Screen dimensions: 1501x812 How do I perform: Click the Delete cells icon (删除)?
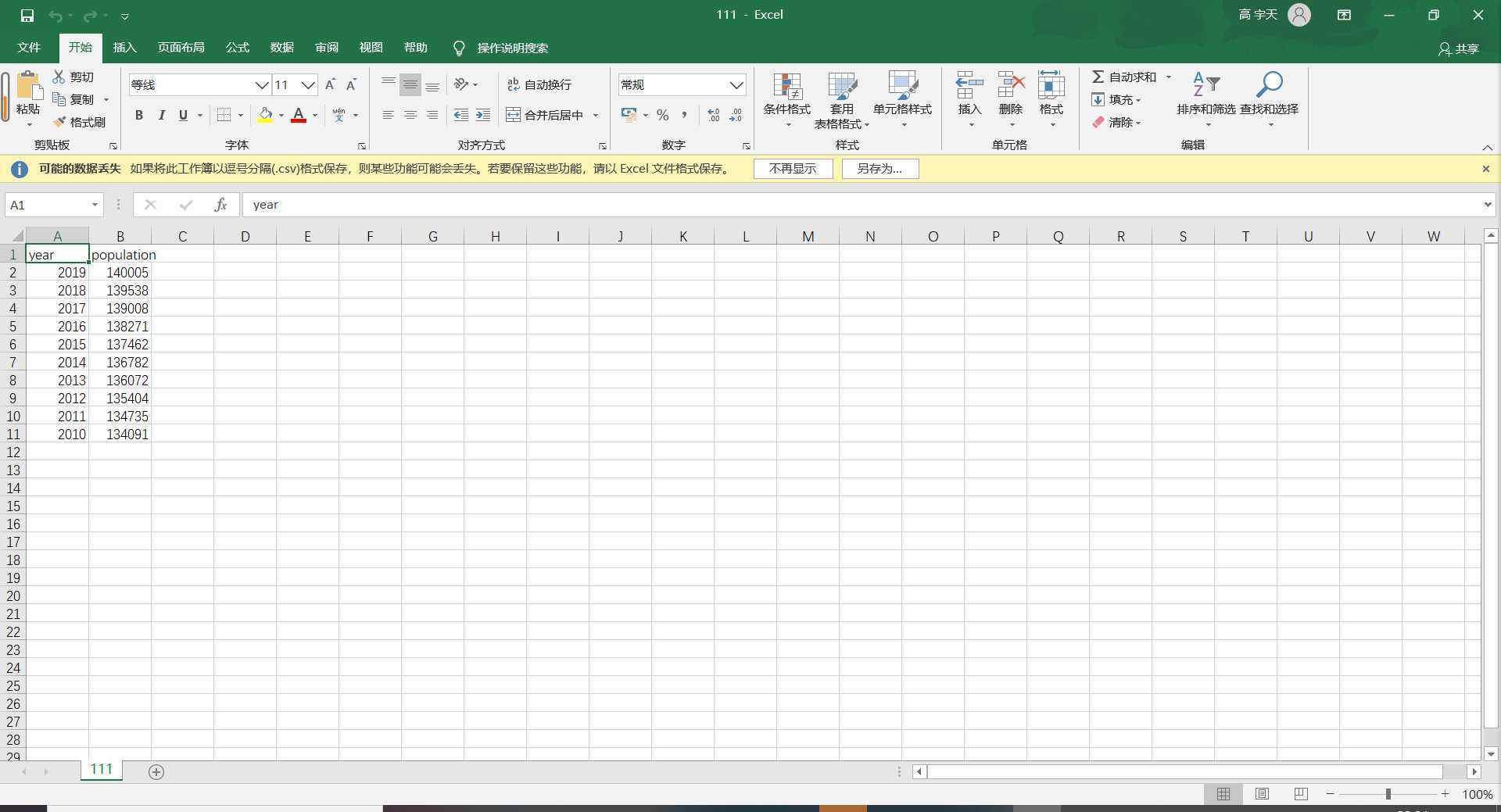point(1011,84)
